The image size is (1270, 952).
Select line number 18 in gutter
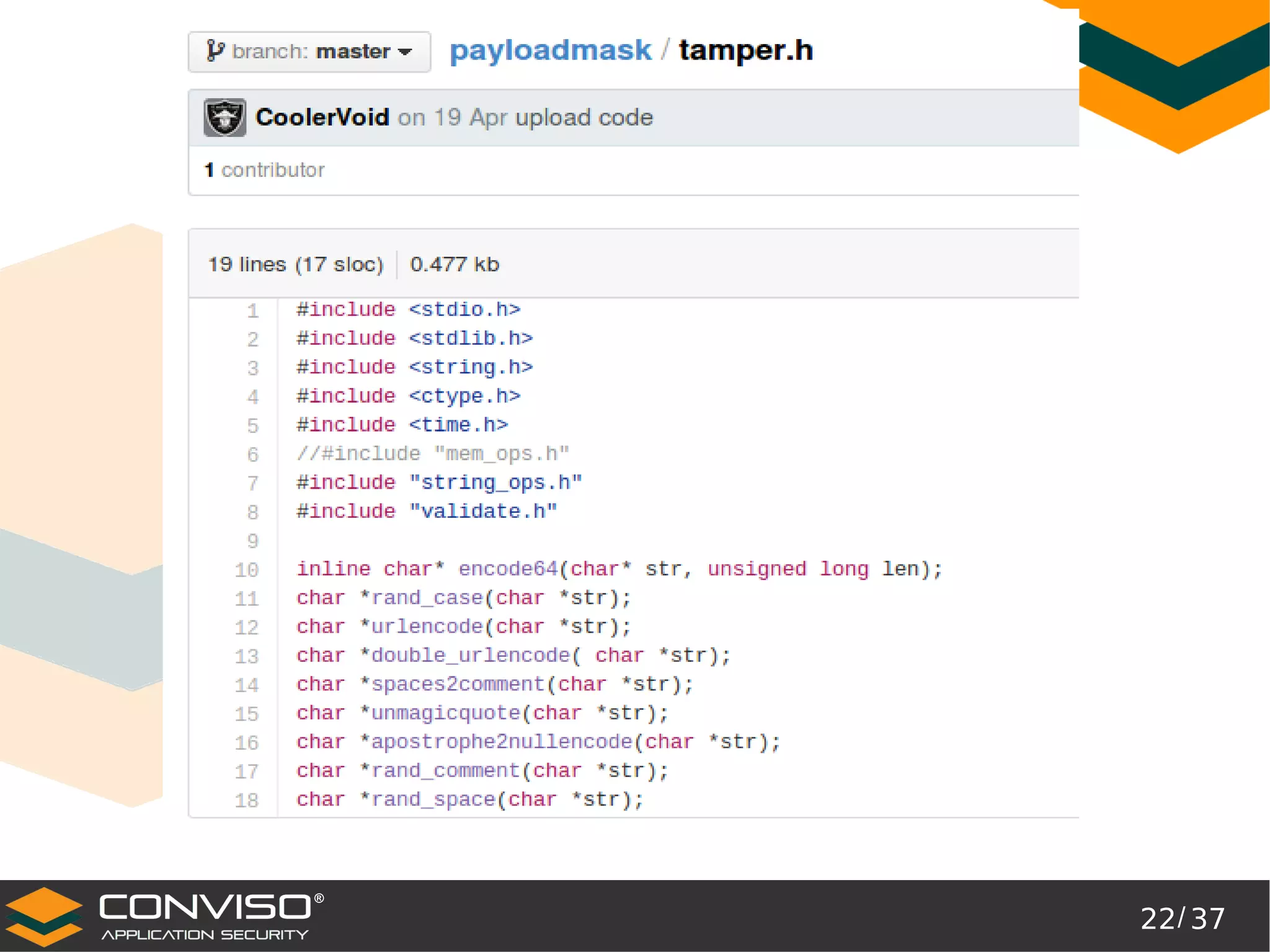point(247,800)
